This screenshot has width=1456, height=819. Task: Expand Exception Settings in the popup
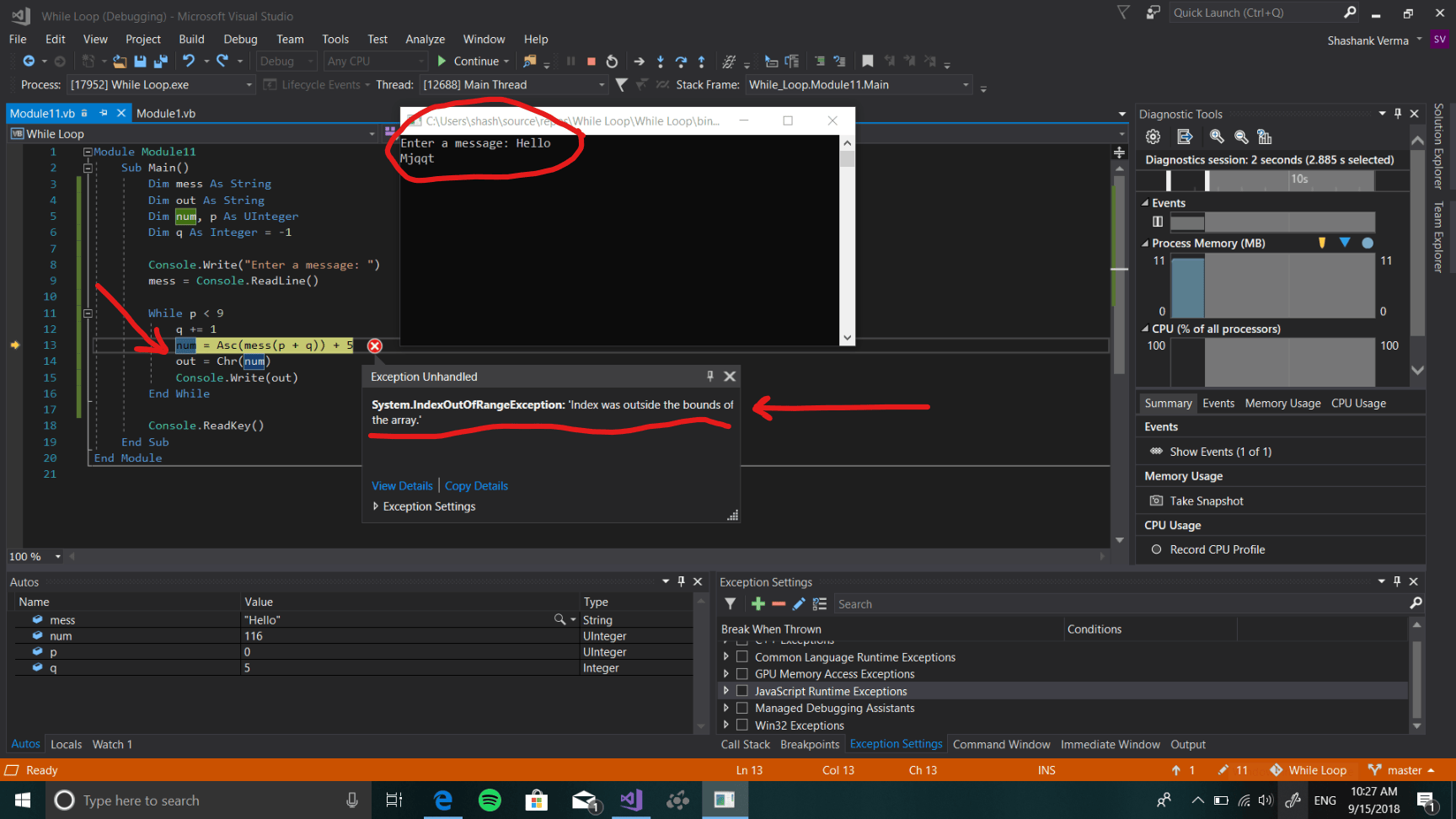point(424,506)
